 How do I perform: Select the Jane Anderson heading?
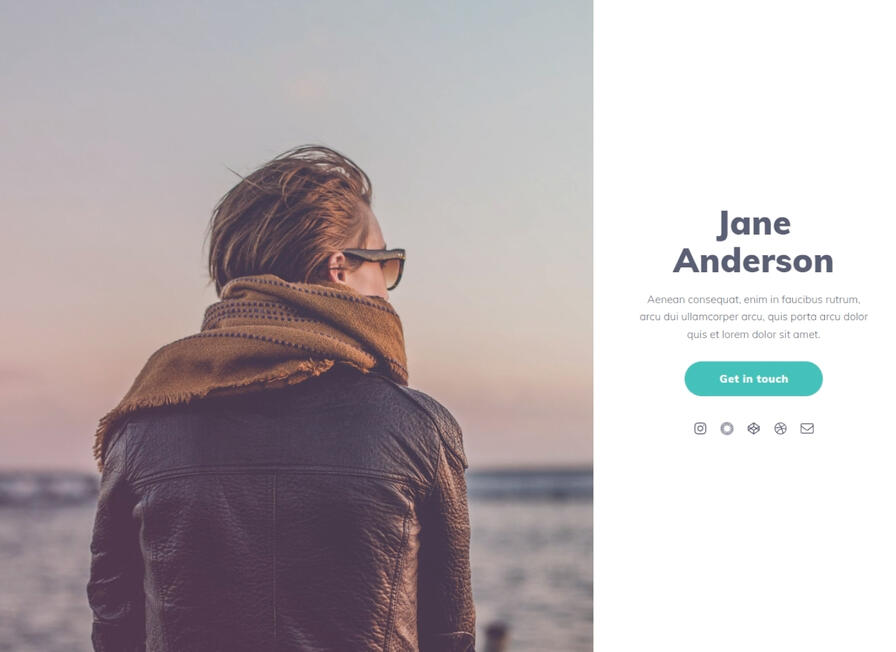pos(753,242)
